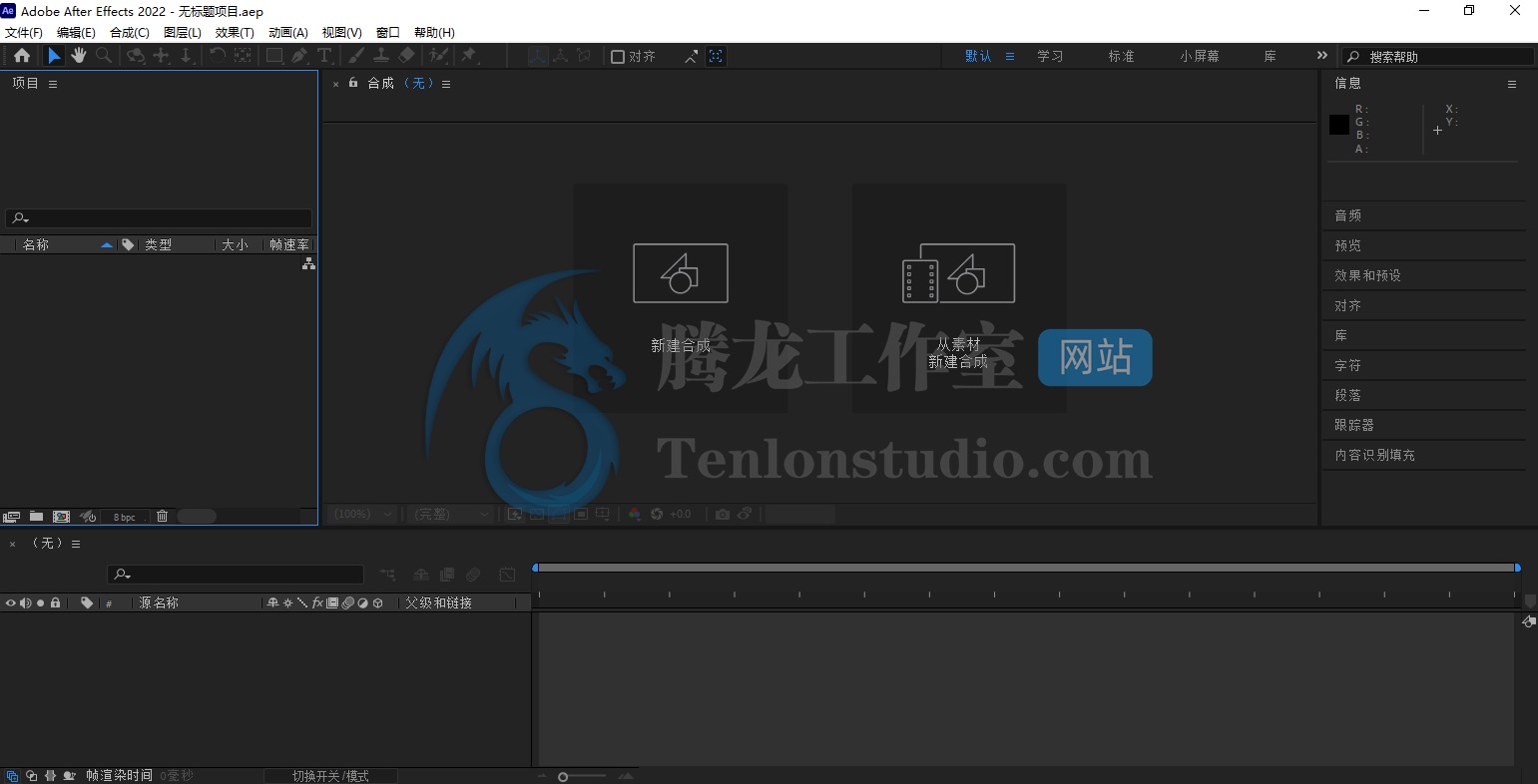Open the 默认 workspace menu

(x=1010, y=56)
